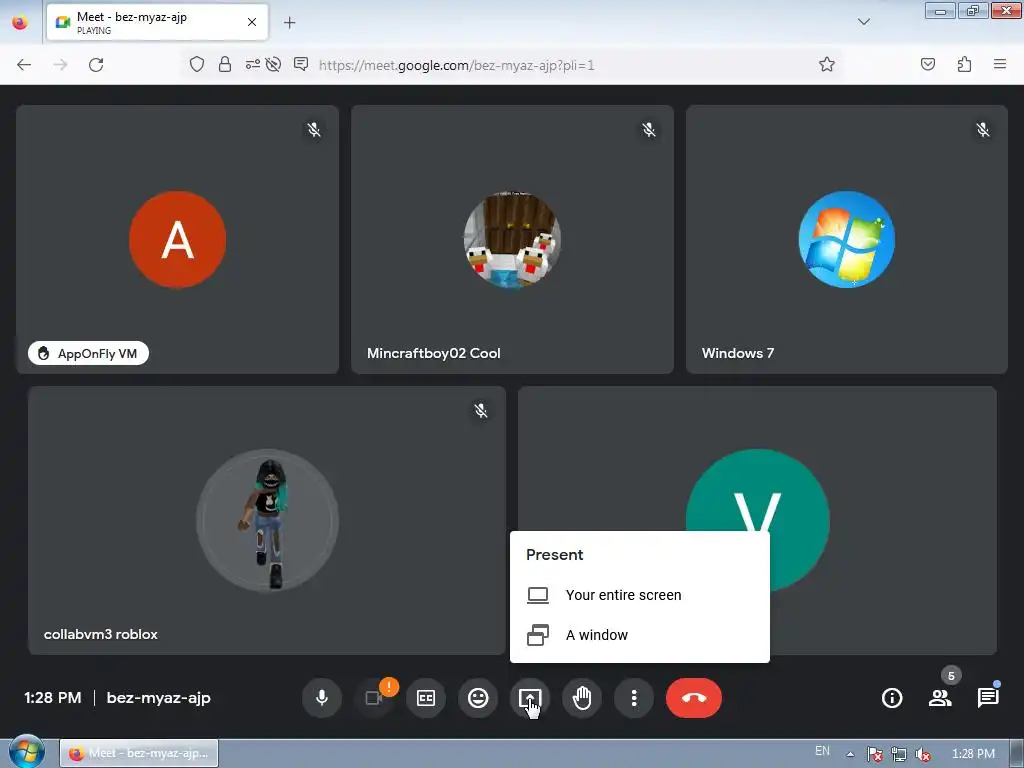The width and height of the screenshot is (1024, 768).
Task: Bookmark this page with the star
Action: [x=827, y=64]
